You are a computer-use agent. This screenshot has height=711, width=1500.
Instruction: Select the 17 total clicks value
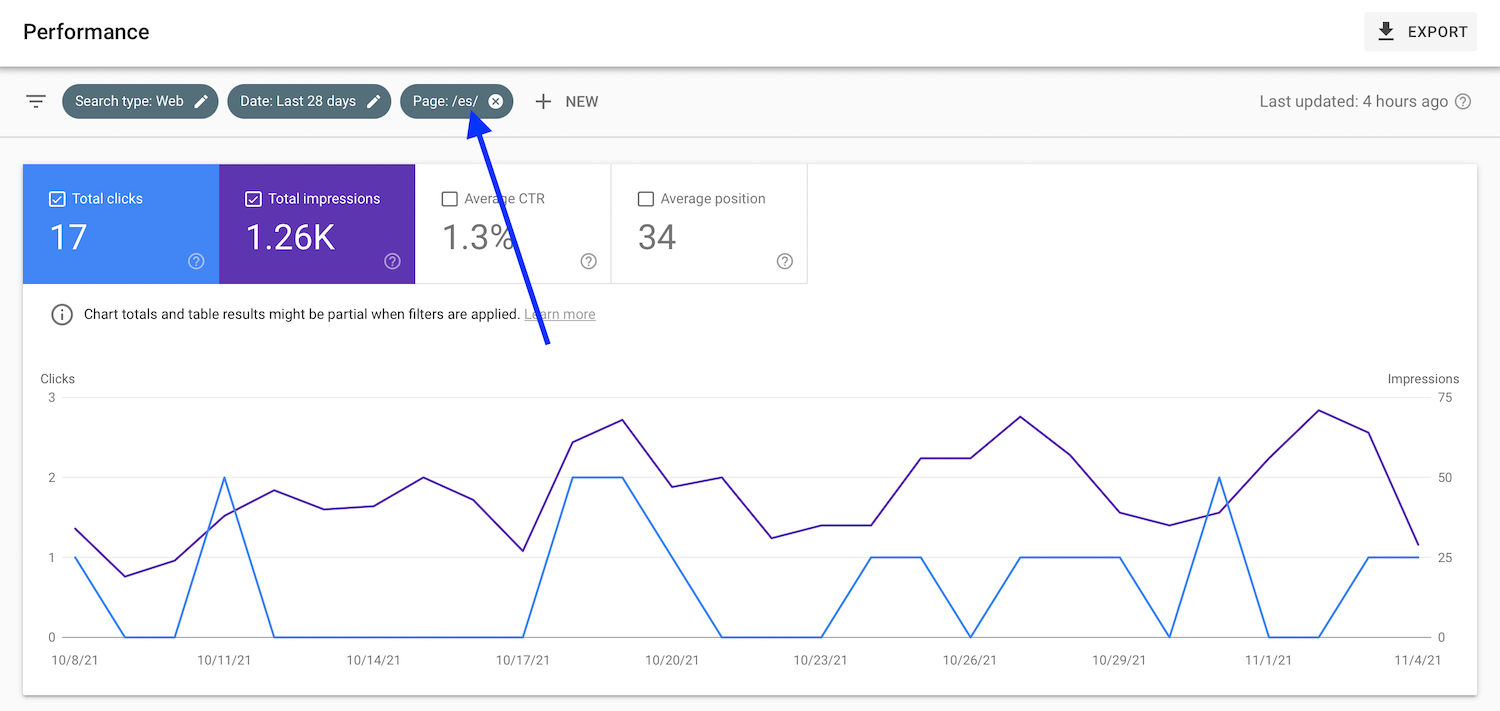pyautogui.click(x=68, y=237)
